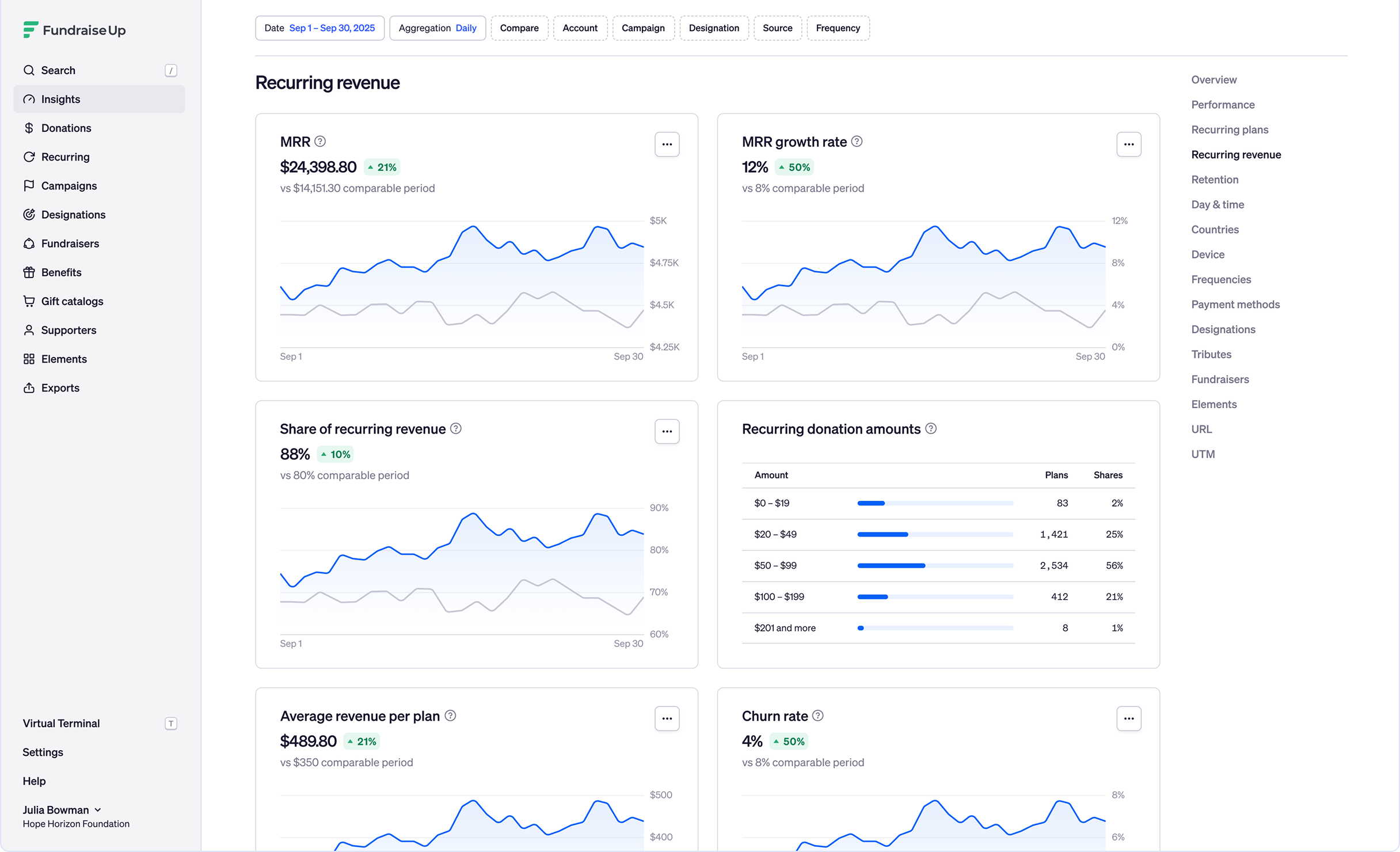
Task: Click the Fundraise Up logo
Action: (x=74, y=30)
